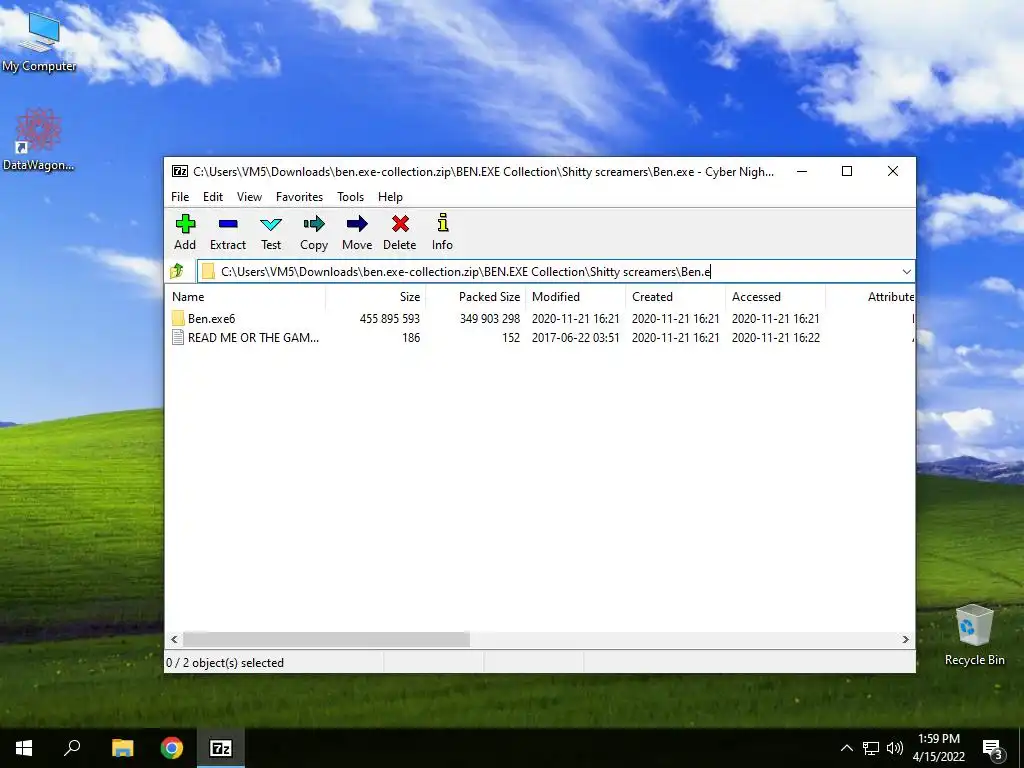1024x768 pixels.
Task: Minimize the 7-Zip window
Action: pos(802,171)
